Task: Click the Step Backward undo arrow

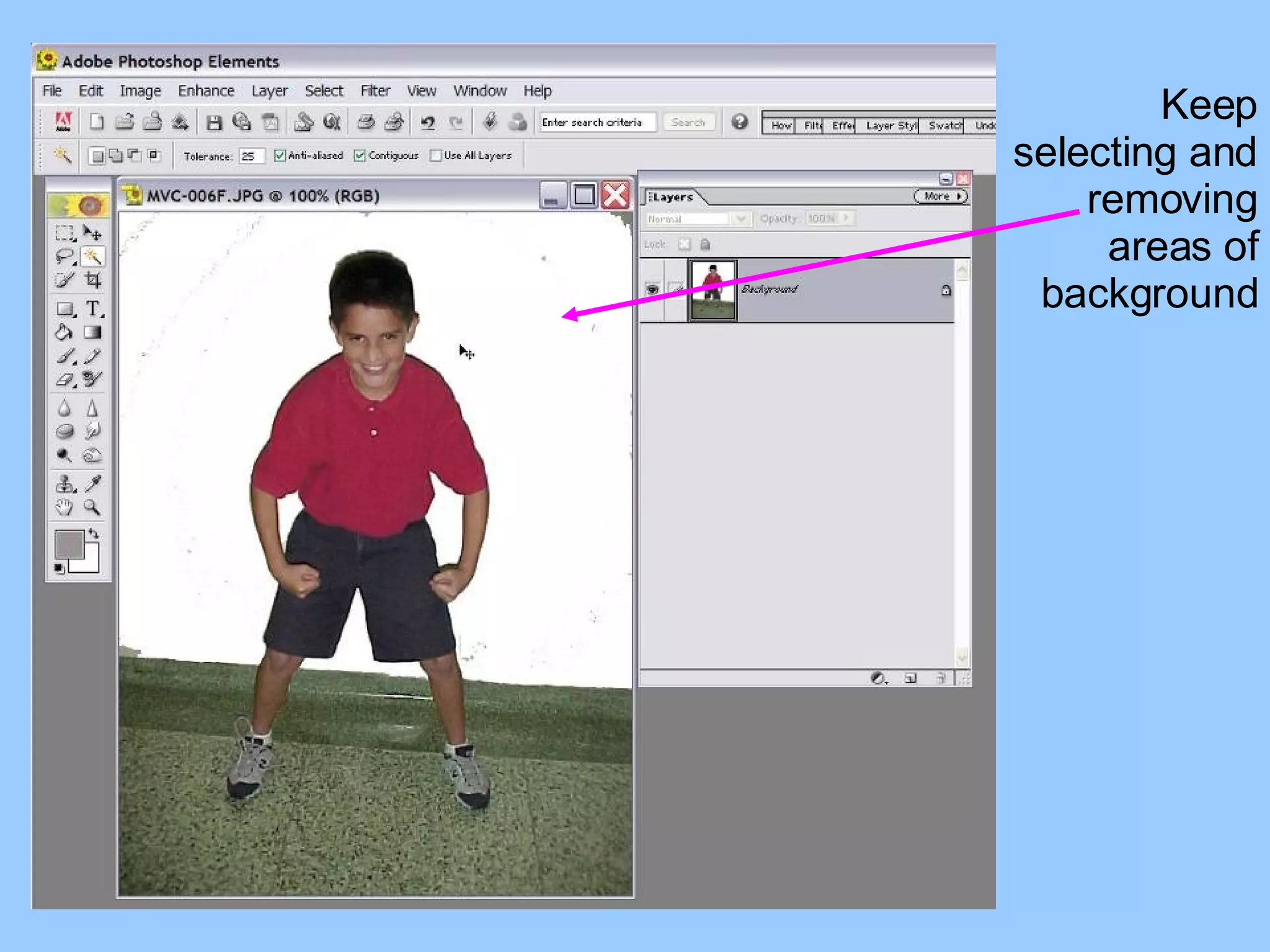Action: click(427, 123)
